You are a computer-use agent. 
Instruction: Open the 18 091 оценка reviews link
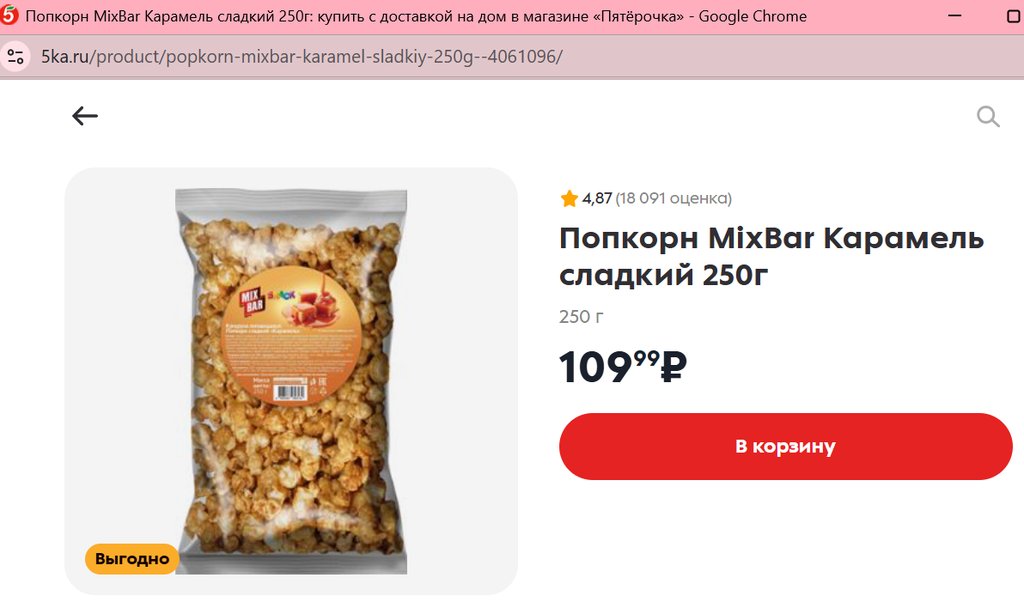click(673, 198)
